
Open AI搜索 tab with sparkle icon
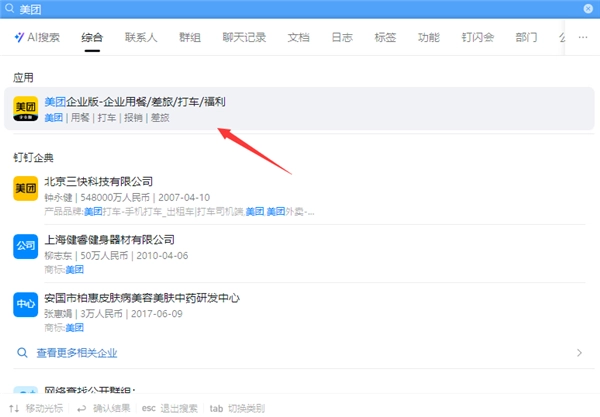pyautogui.click(x=37, y=38)
